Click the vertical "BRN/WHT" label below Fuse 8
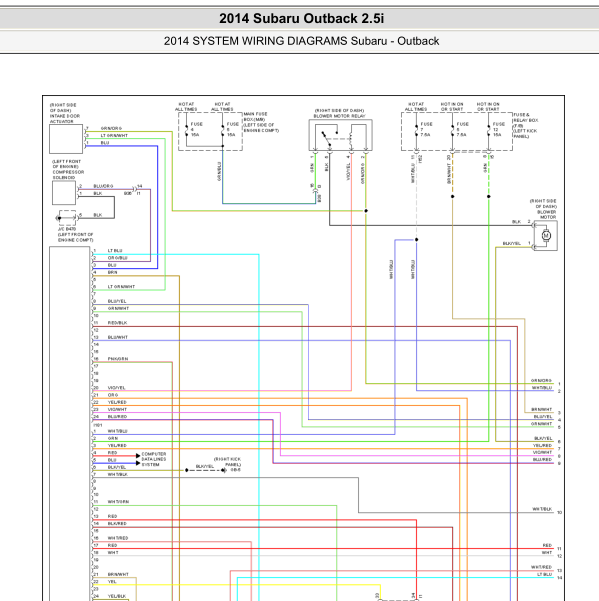Image resolution: width=599 pixels, height=601 pixels. click(x=449, y=174)
